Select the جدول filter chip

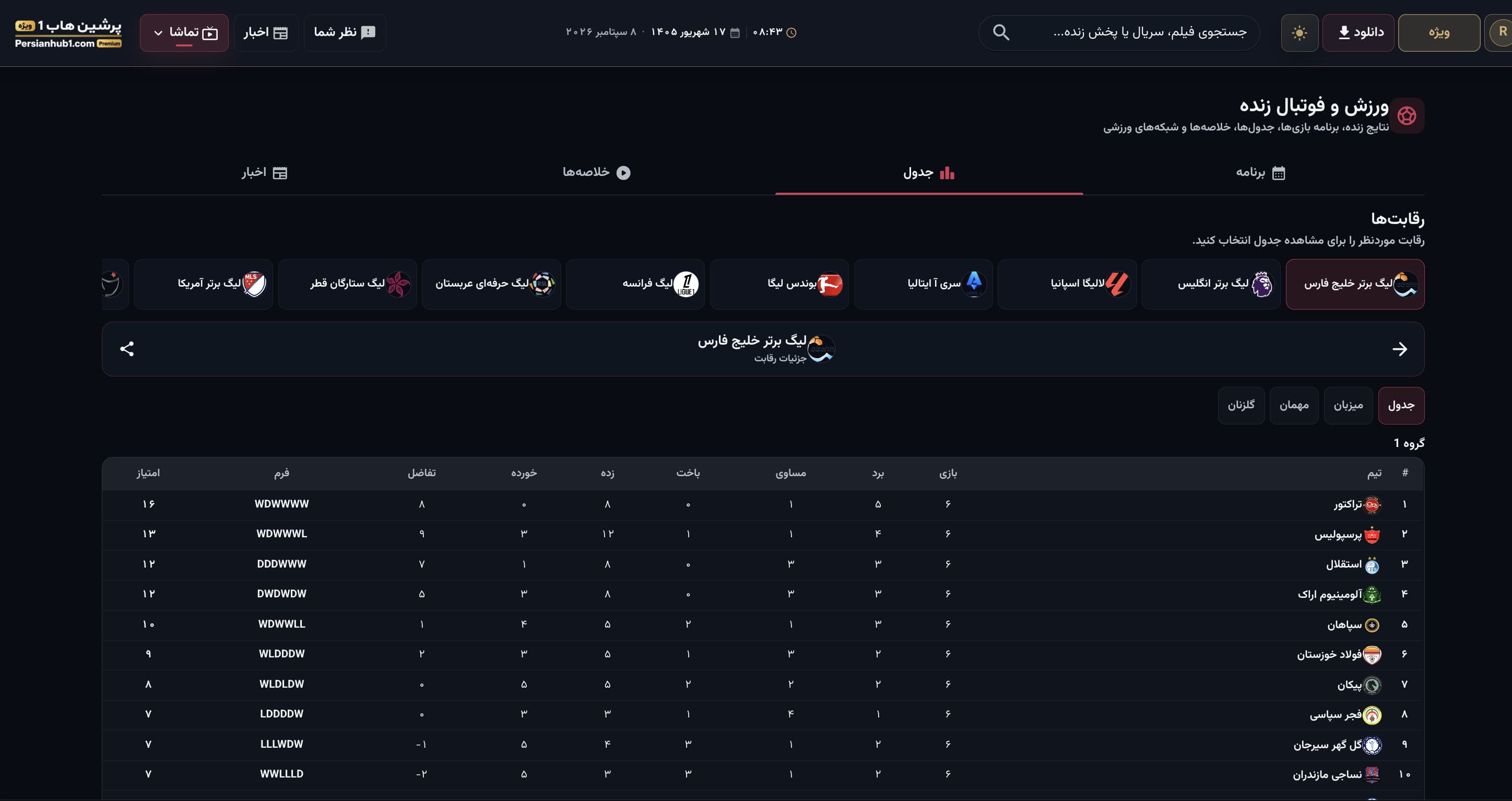[x=1401, y=405]
